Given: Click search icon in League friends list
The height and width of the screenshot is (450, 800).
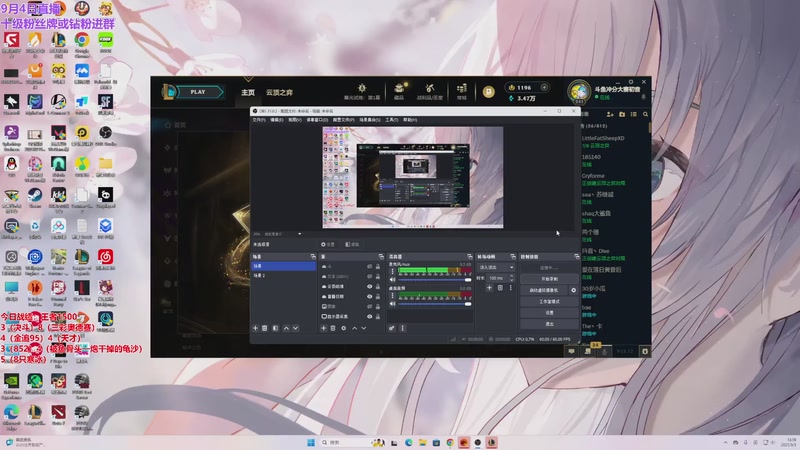Looking at the screenshot, I should pos(645,114).
